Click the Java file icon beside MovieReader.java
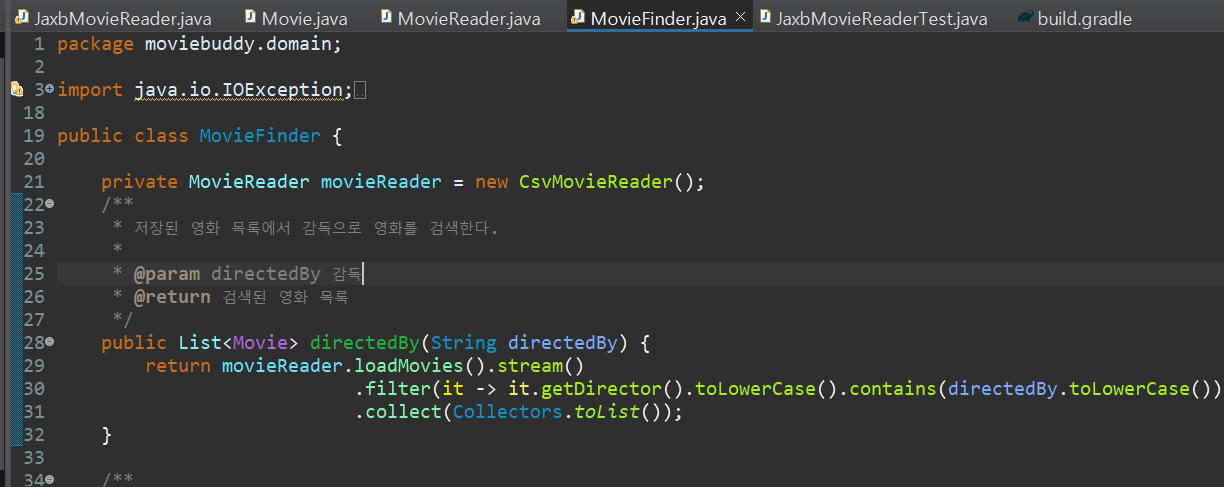Screen dimensions: 1224x487 tap(385, 18)
